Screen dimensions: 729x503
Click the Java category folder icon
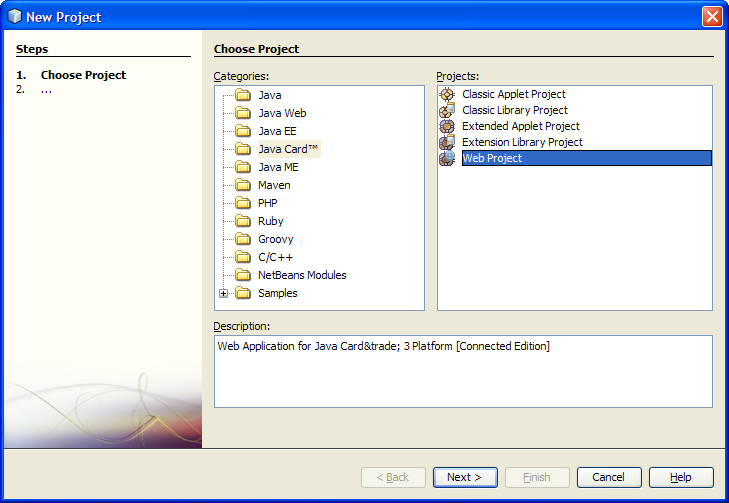click(x=242, y=95)
